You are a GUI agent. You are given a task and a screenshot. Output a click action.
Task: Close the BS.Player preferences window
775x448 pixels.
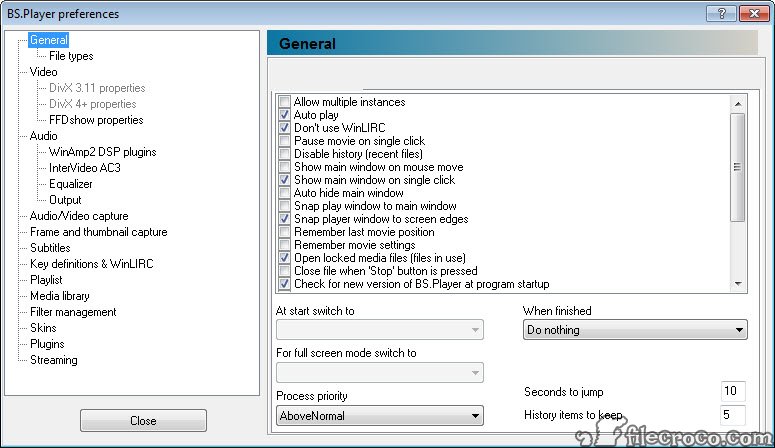pos(754,13)
